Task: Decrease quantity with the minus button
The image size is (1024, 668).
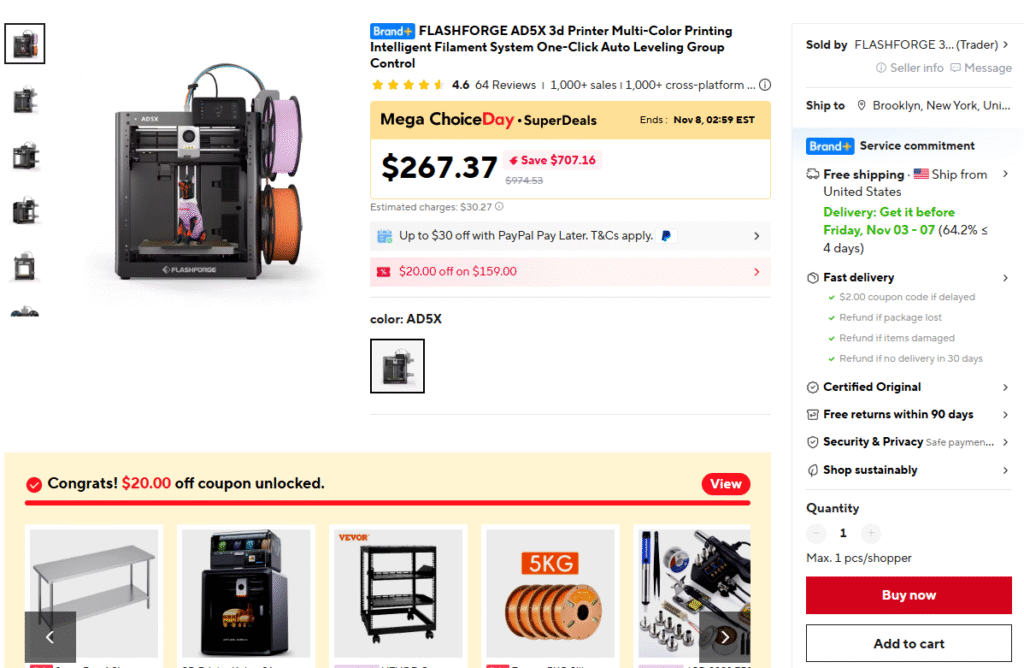Action: [816, 533]
